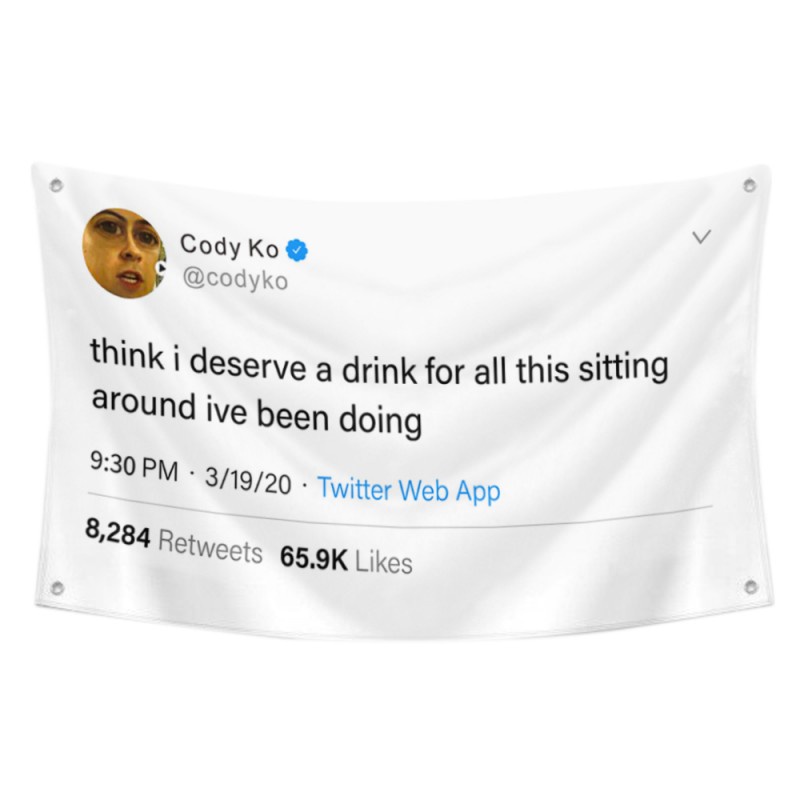The width and height of the screenshot is (800, 800).
Task: Click the small play arrow beside the avatar
Action: [160, 267]
